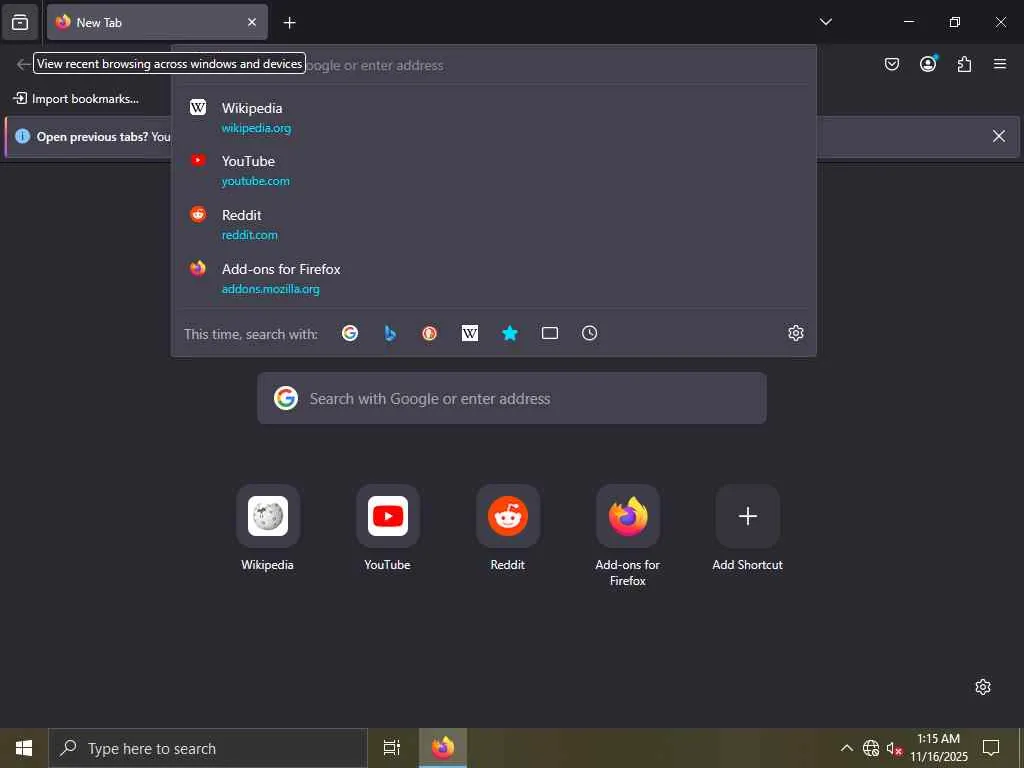The image size is (1024, 768).
Task: Open the new tab personalize gear icon
Action: click(x=983, y=687)
